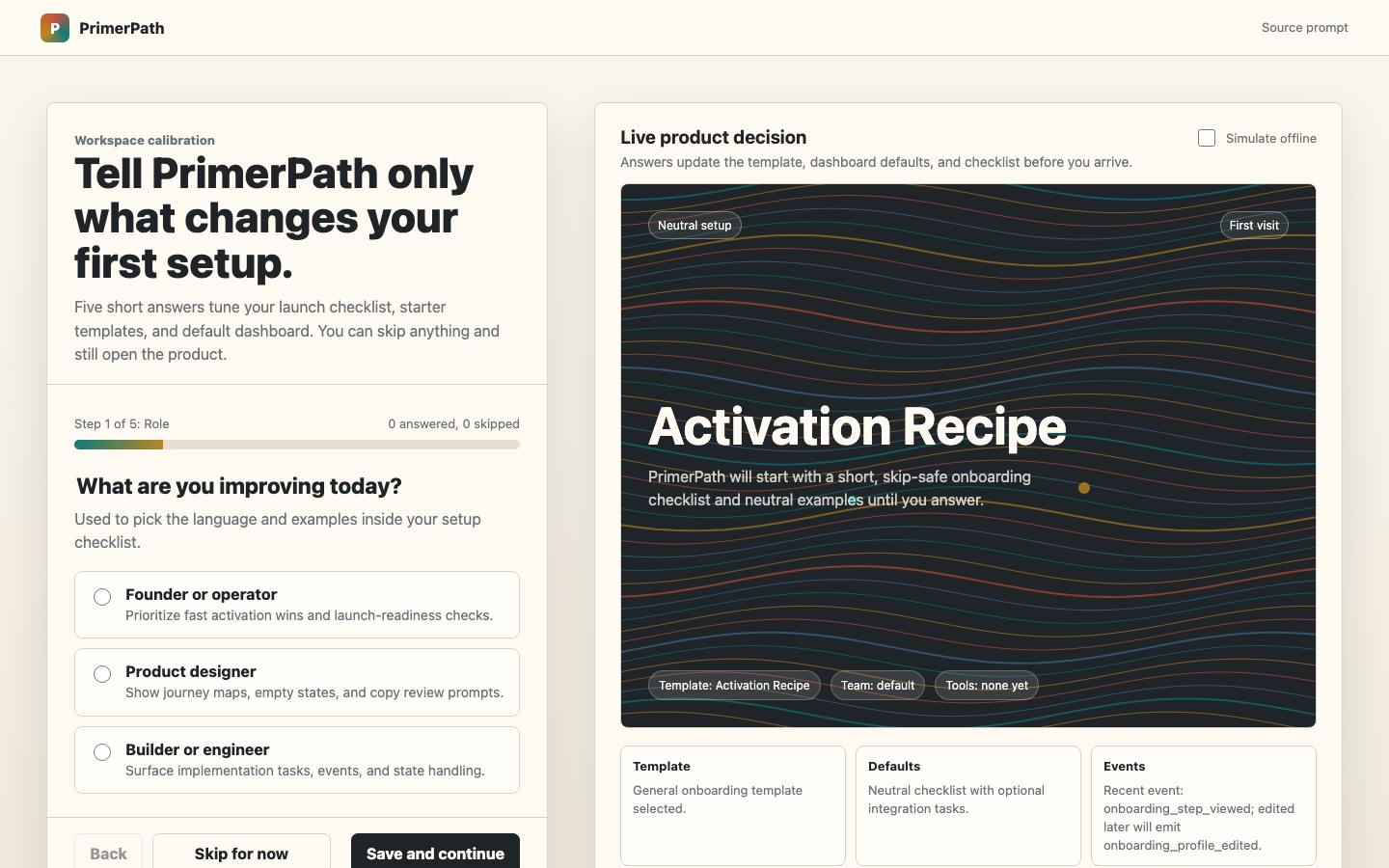This screenshot has height=868, width=1389.
Task: Click Save and continue
Action: click(435, 853)
